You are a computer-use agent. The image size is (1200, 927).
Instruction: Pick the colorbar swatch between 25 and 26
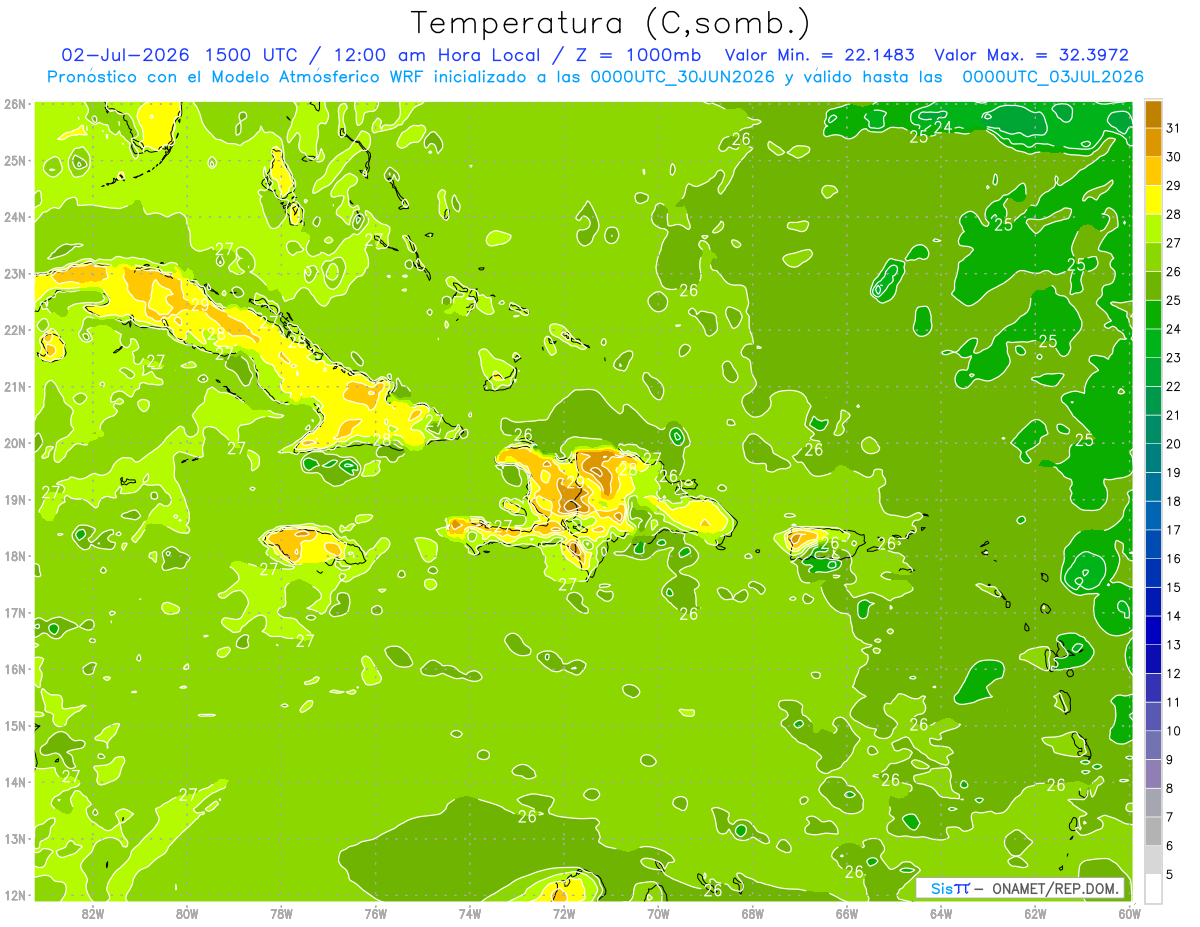click(1153, 287)
